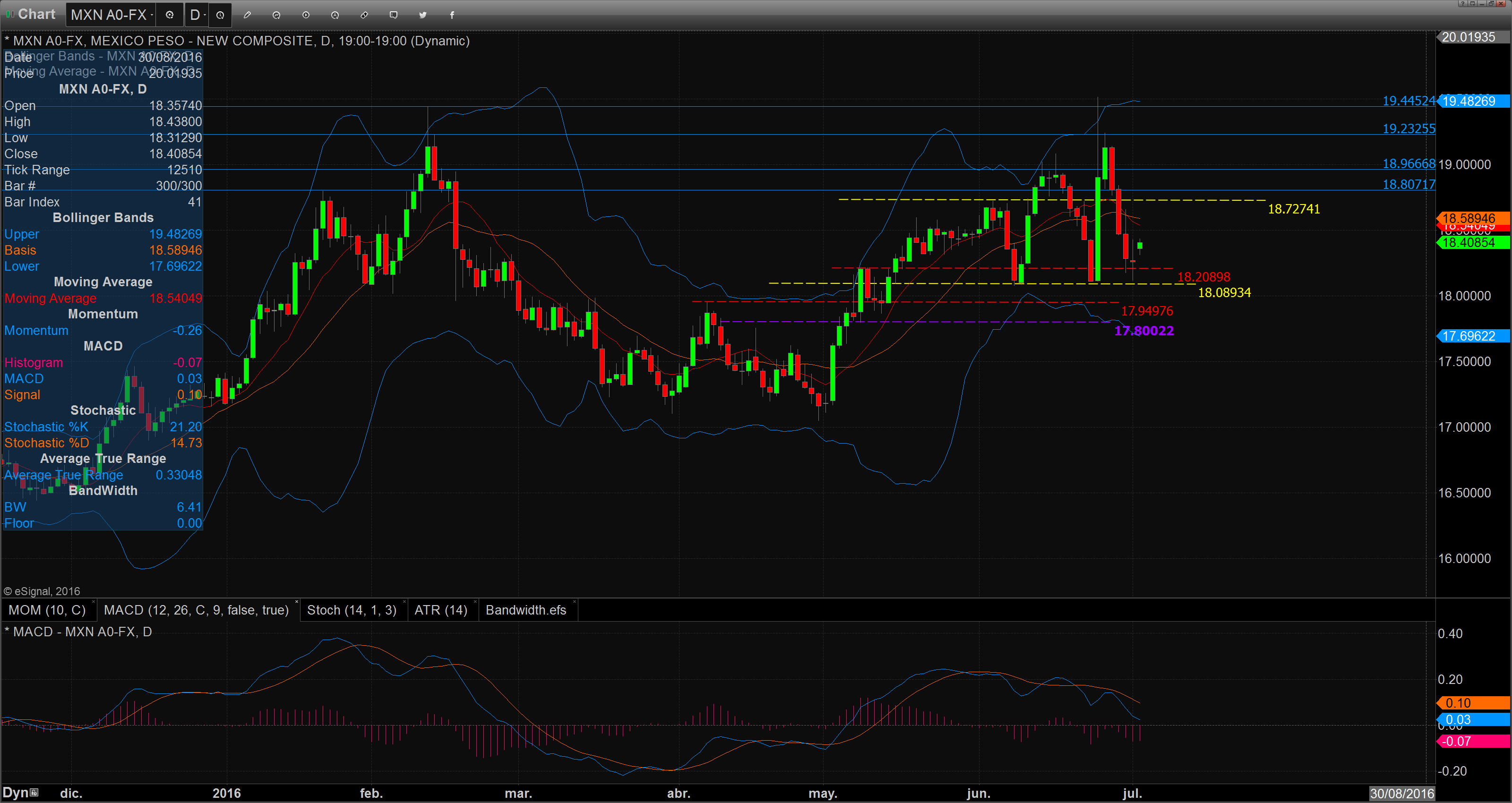The width and height of the screenshot is (1512, 803).
Task: Click the 2016 label on time axis
Action: [227, 793]
